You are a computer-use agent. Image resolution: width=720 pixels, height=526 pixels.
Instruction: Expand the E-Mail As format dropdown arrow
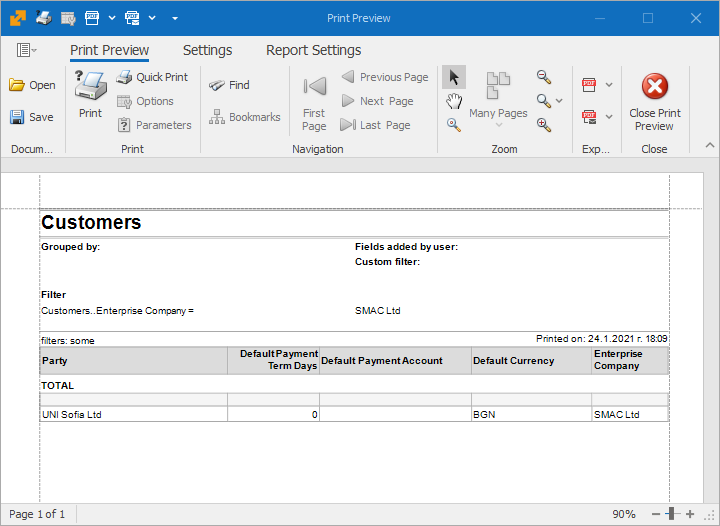point(609,117)
